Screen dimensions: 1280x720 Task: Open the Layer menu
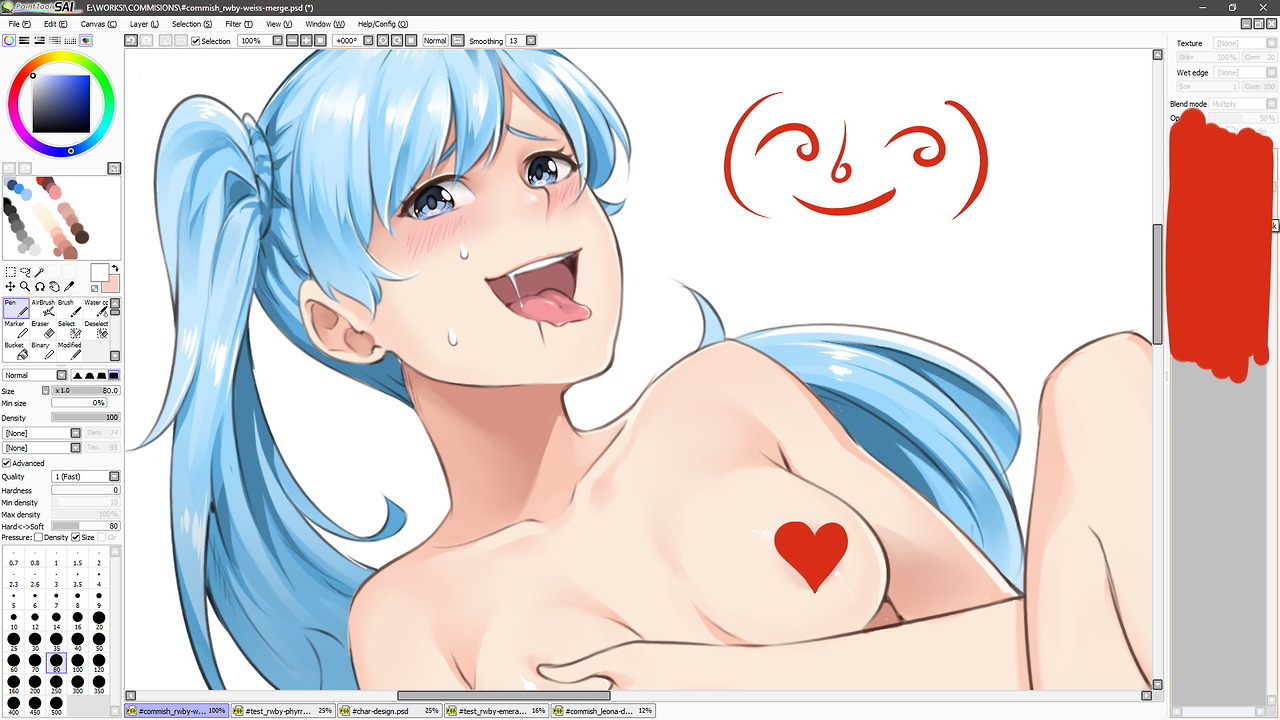[144, 23]
